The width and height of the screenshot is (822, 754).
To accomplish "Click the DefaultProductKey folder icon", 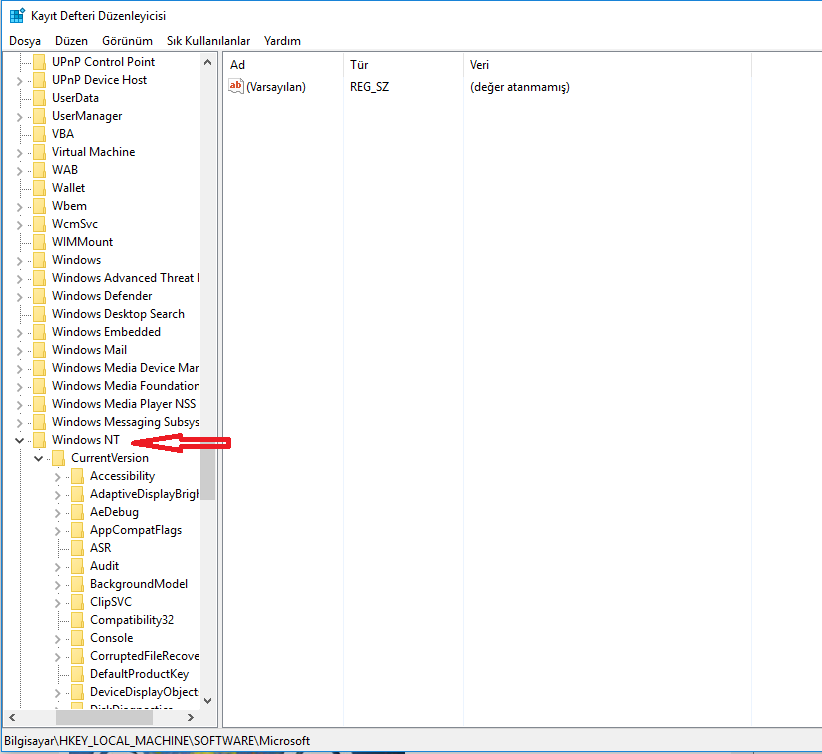I will coord(77,674).
